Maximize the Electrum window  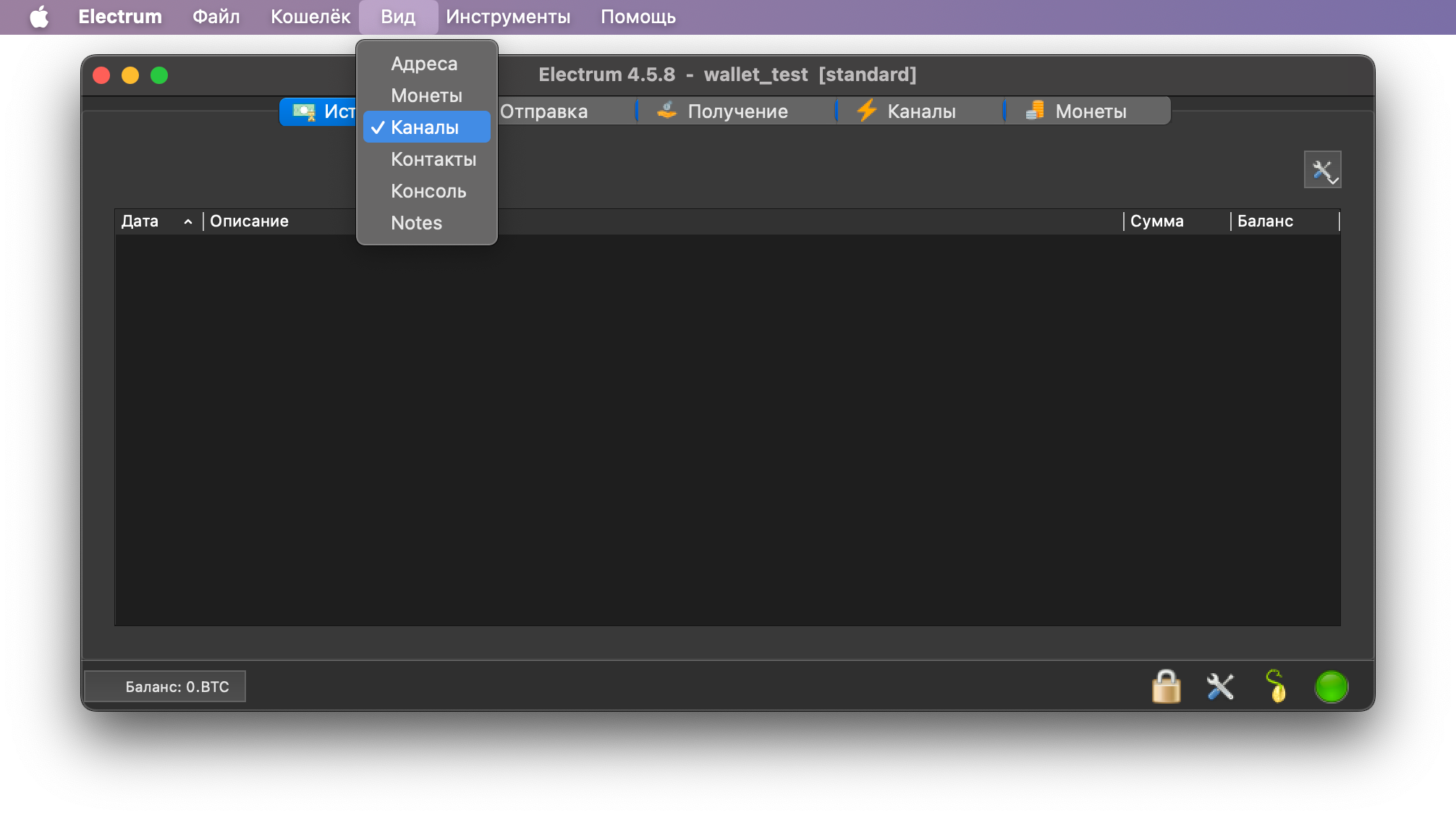click(x=159, y=75)
